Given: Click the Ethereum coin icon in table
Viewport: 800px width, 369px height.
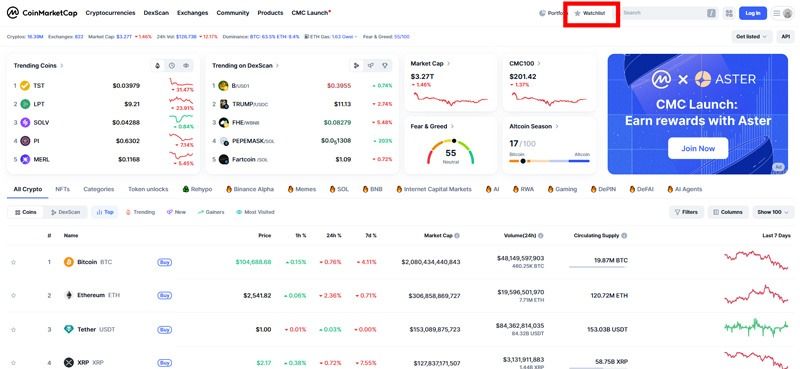Looking at the screenshot, I should [69, 295].
